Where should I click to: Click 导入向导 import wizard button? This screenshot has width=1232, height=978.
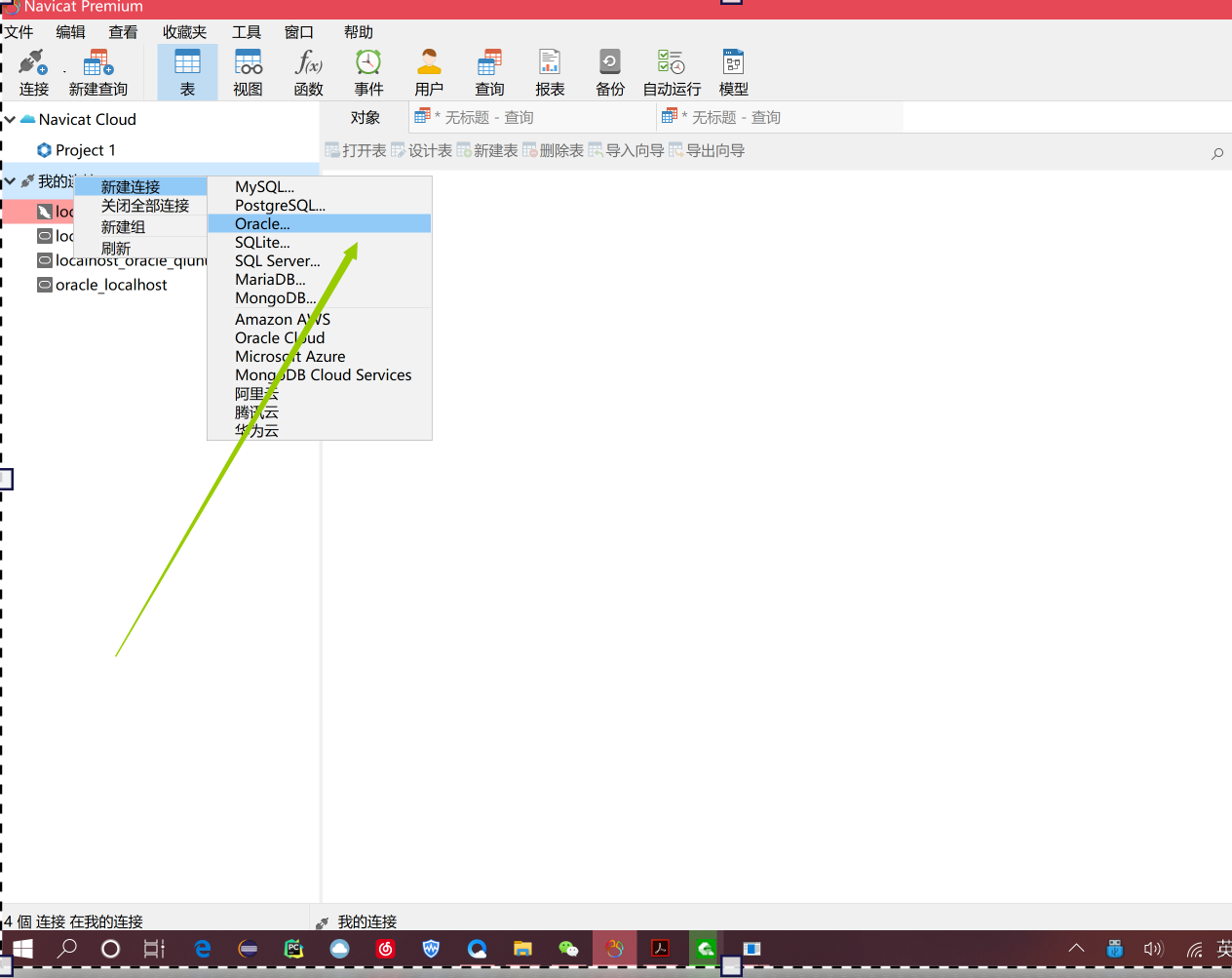(x=626, y=150)
